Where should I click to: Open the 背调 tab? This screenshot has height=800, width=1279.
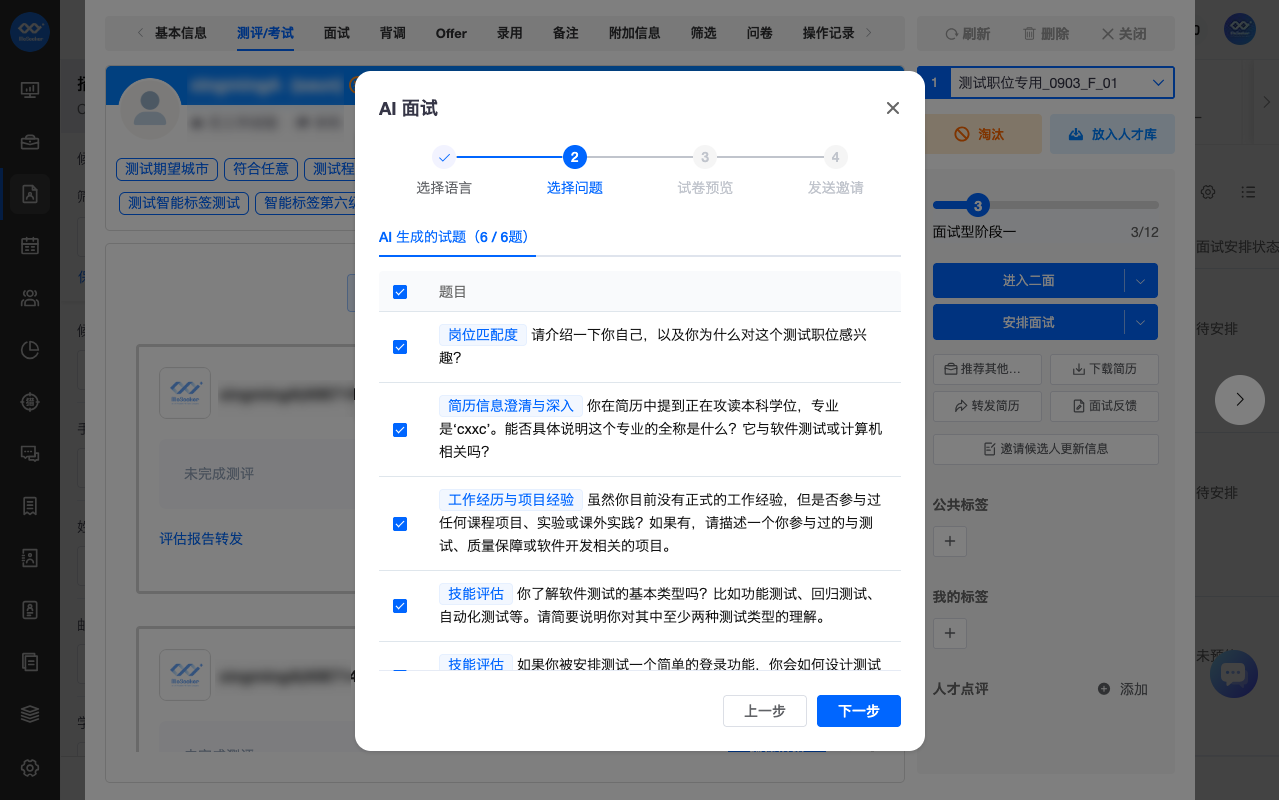click(393, 33)
